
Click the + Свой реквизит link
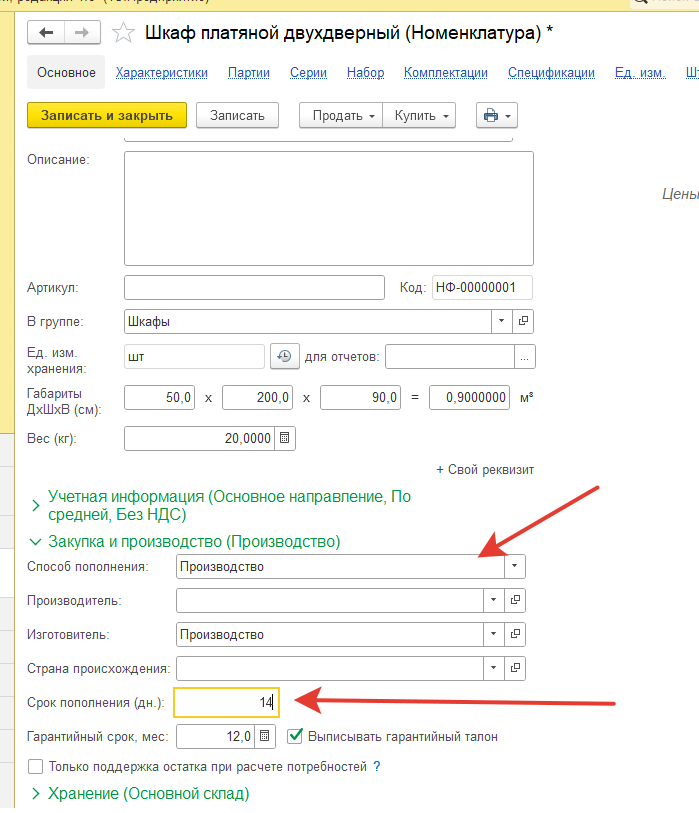coord(485,470)
